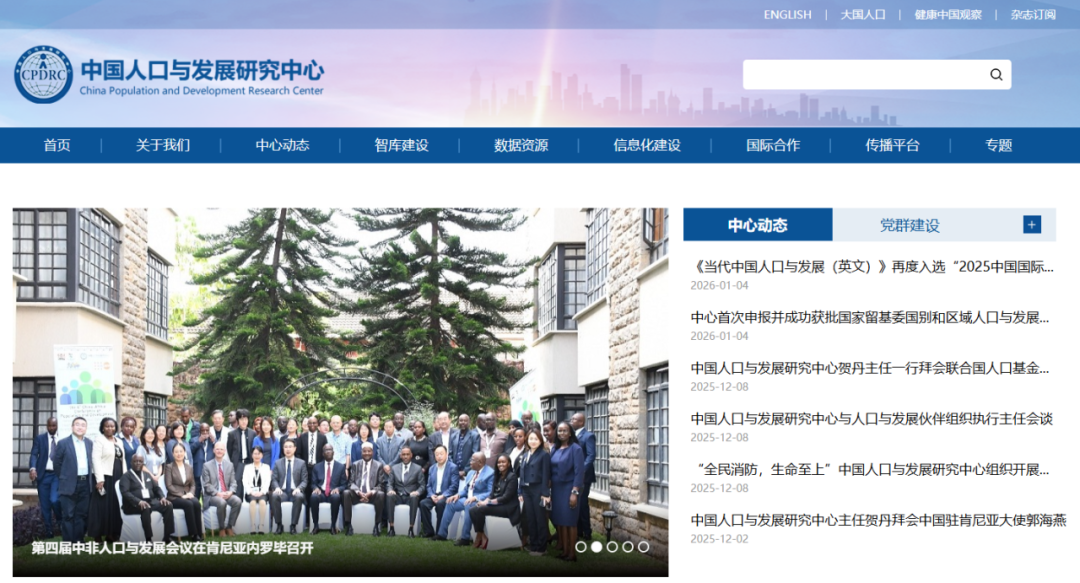Click the plus icon beside 党群建设
This screenshot has width=1080, height=583.
tap(1030, 224)
